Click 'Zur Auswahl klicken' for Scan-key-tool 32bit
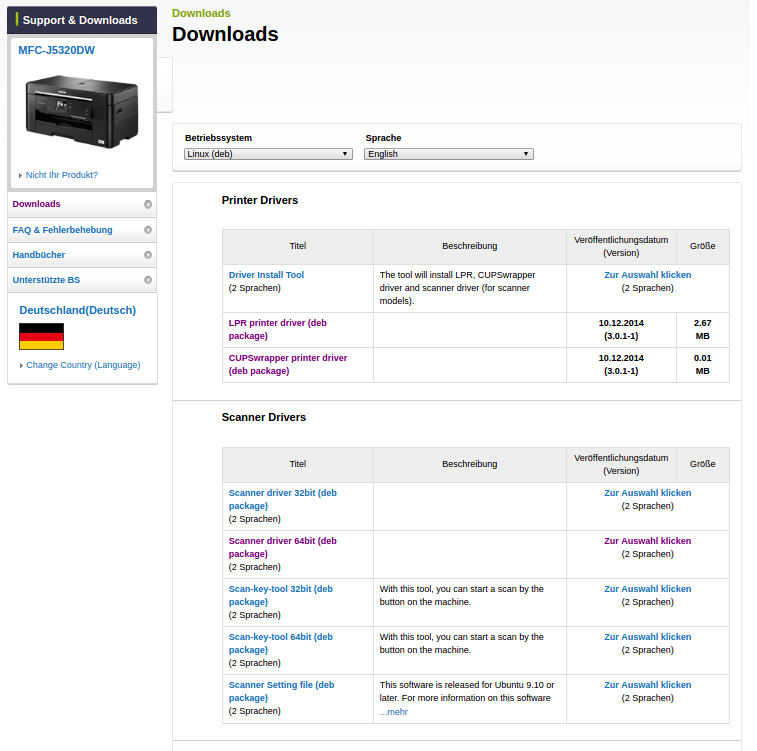 648,589
